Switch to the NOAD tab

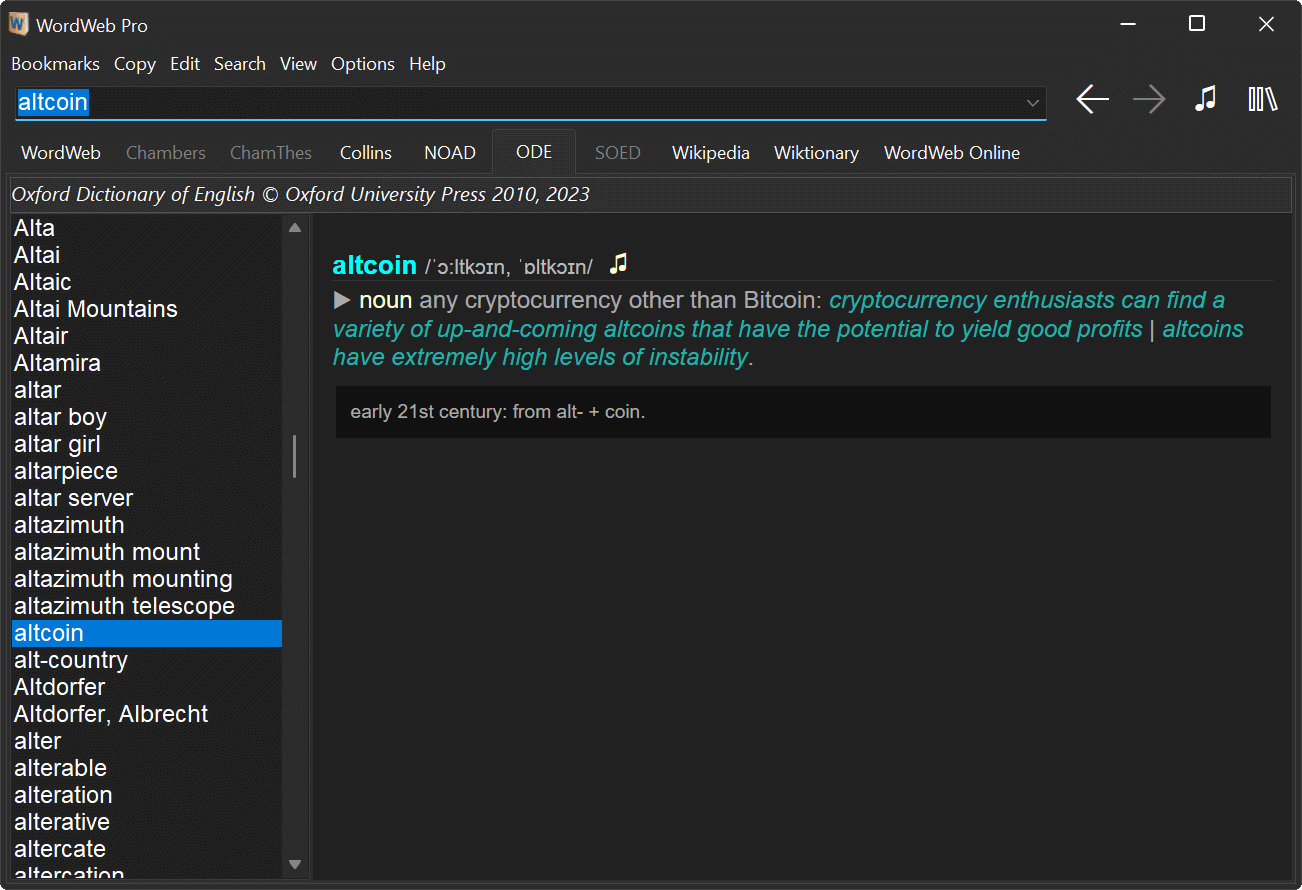(449, 152)
